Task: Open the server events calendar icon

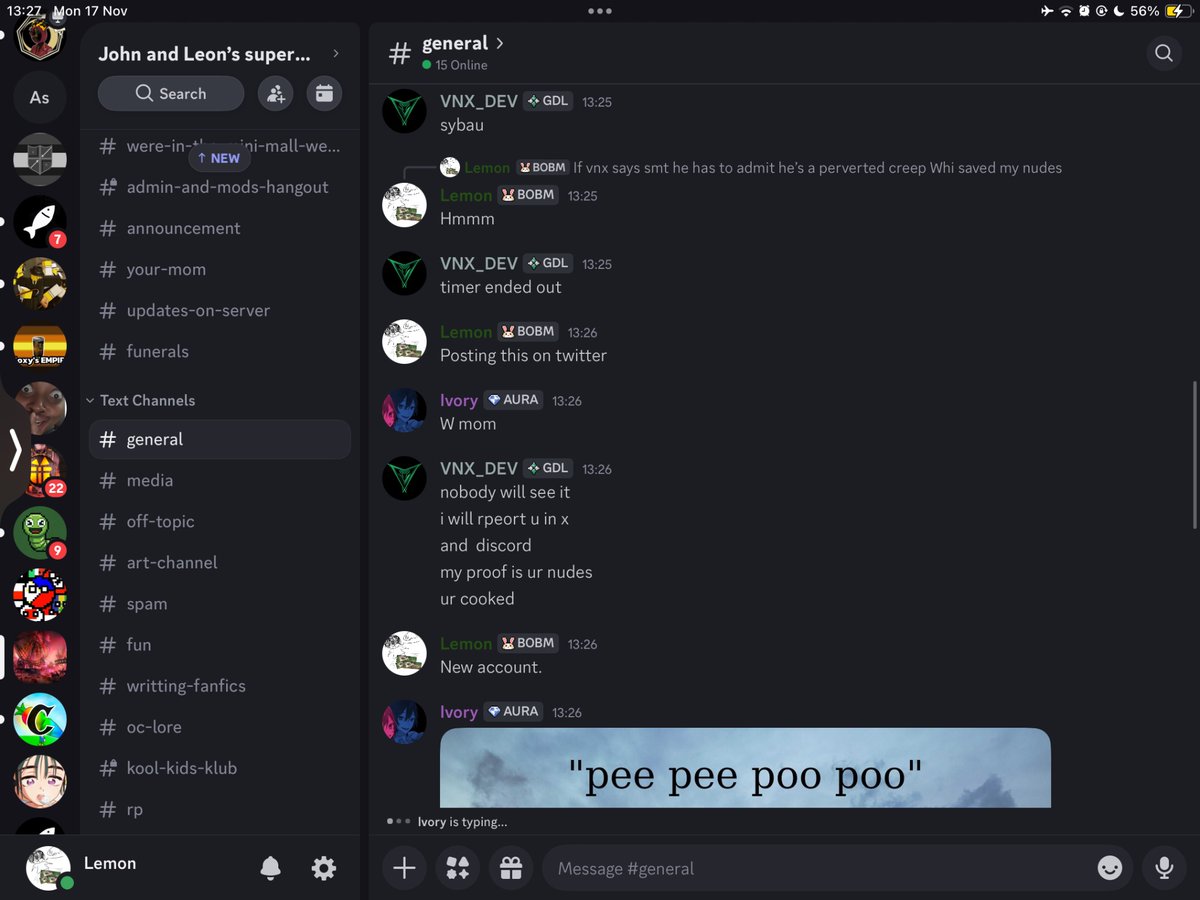Action: (x=324, y=94)
